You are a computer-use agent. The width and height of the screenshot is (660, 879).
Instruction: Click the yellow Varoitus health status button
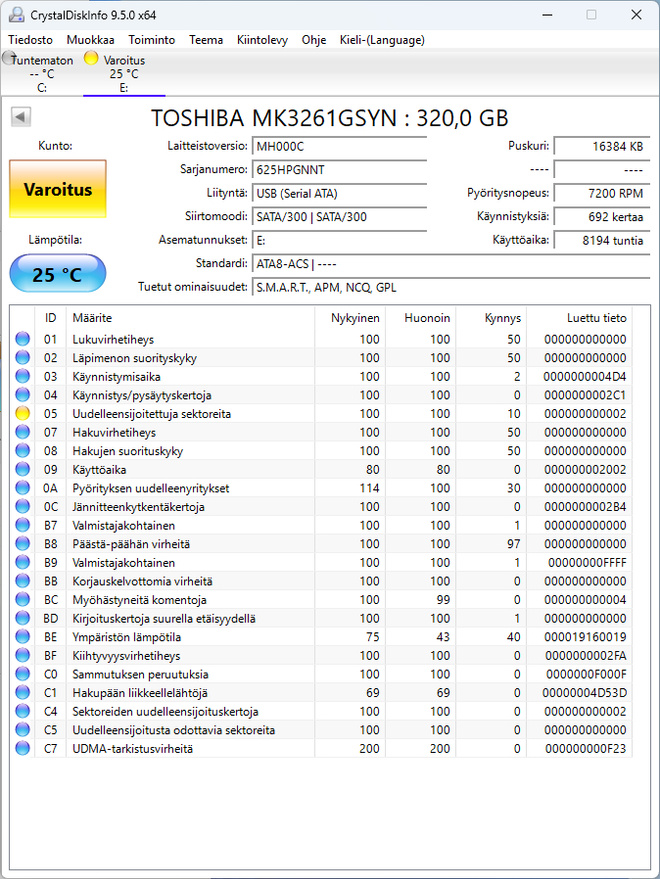click(x=58, y=189)
